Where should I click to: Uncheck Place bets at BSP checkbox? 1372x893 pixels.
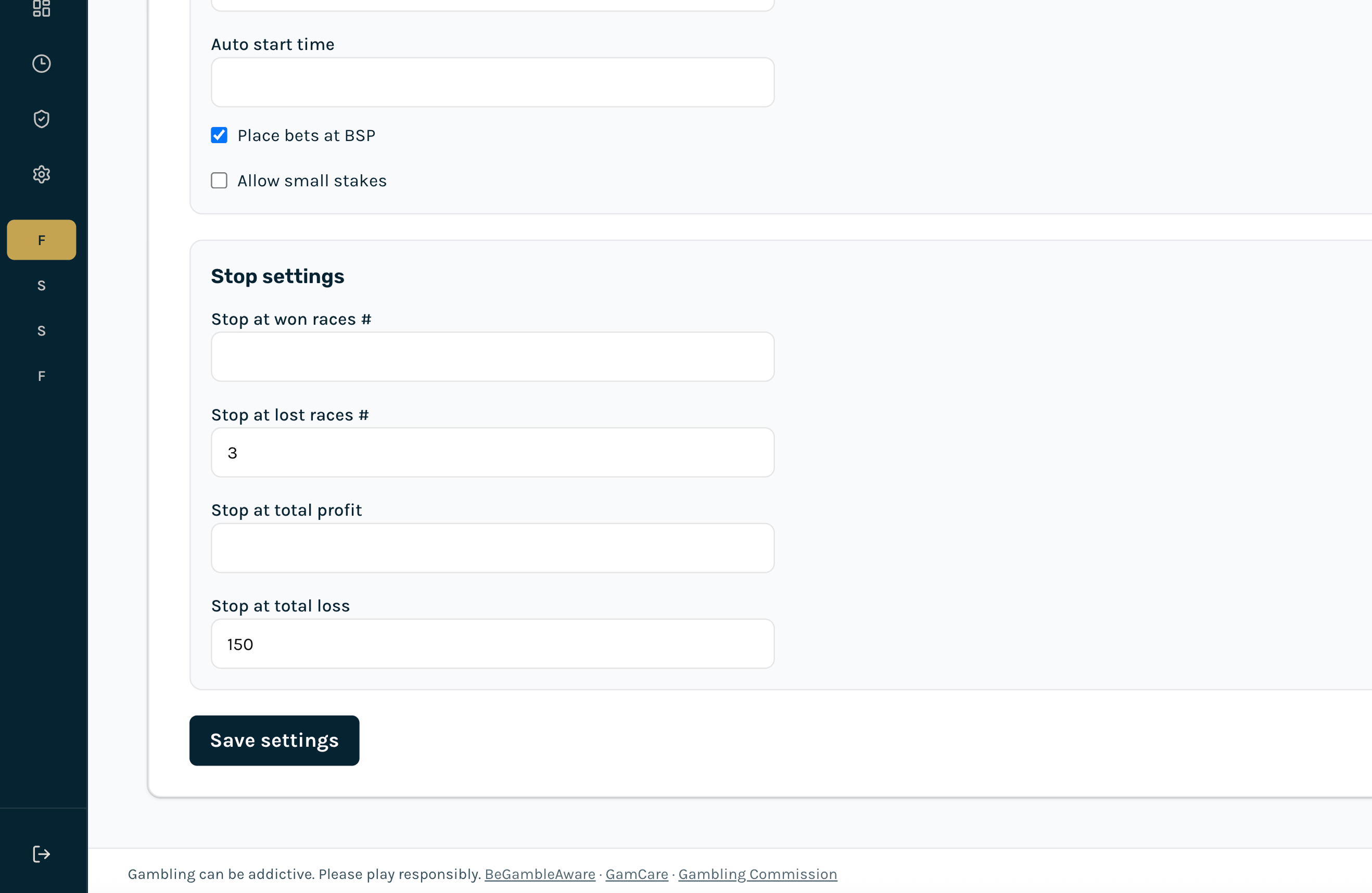219,135
